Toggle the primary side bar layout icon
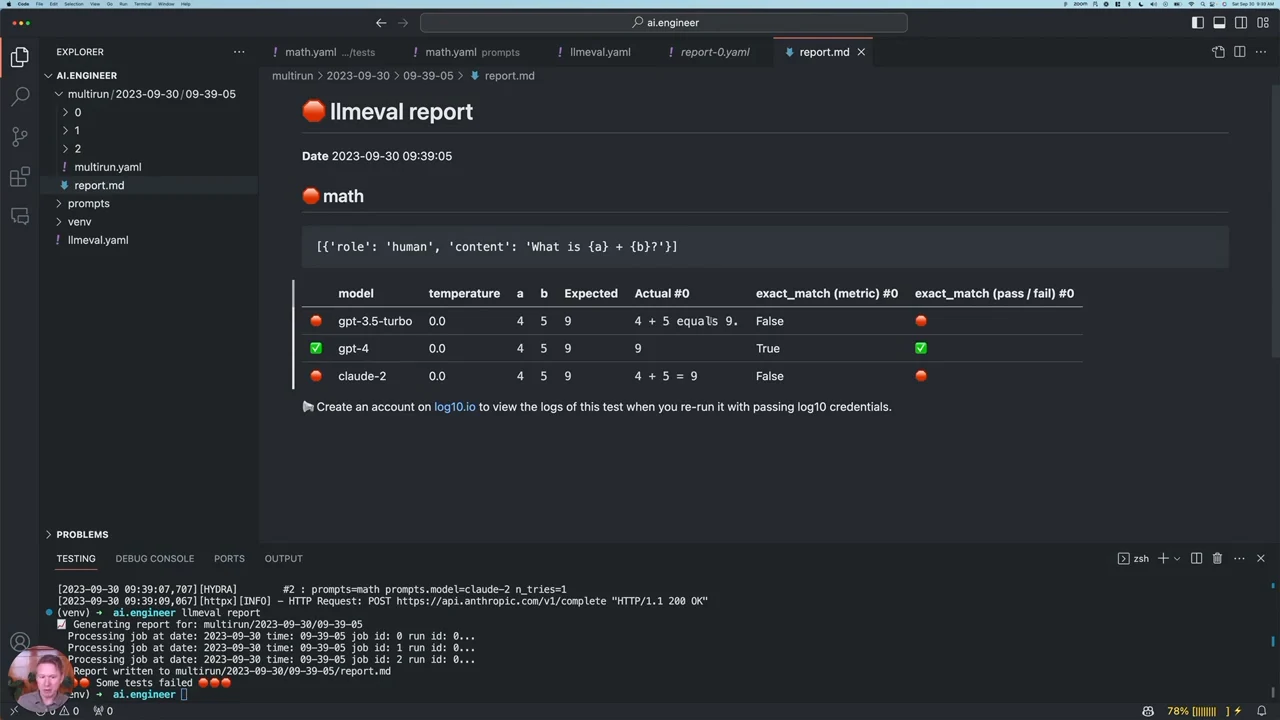The width and height of the screenshot is (1280, 720). pos(1198,22)
